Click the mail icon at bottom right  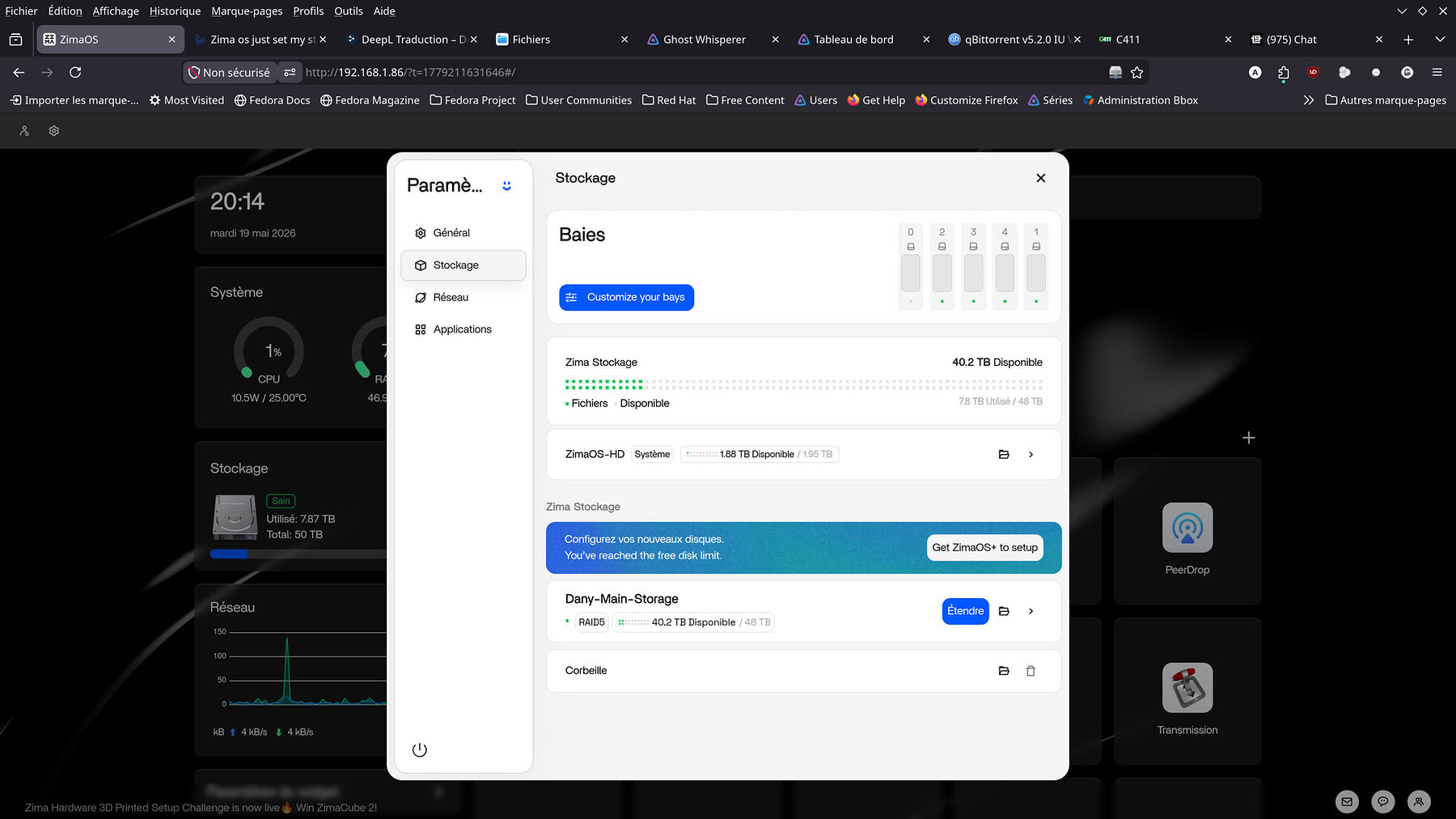point(1347,802)
